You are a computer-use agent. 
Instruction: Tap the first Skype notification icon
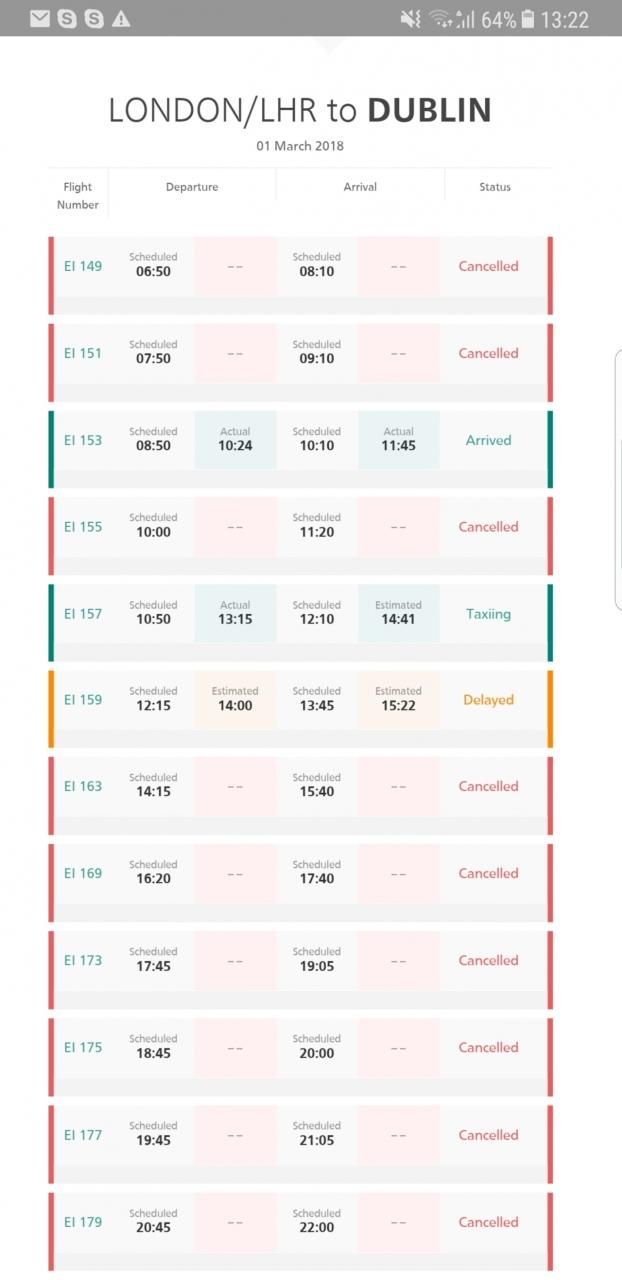pos(67,19)
